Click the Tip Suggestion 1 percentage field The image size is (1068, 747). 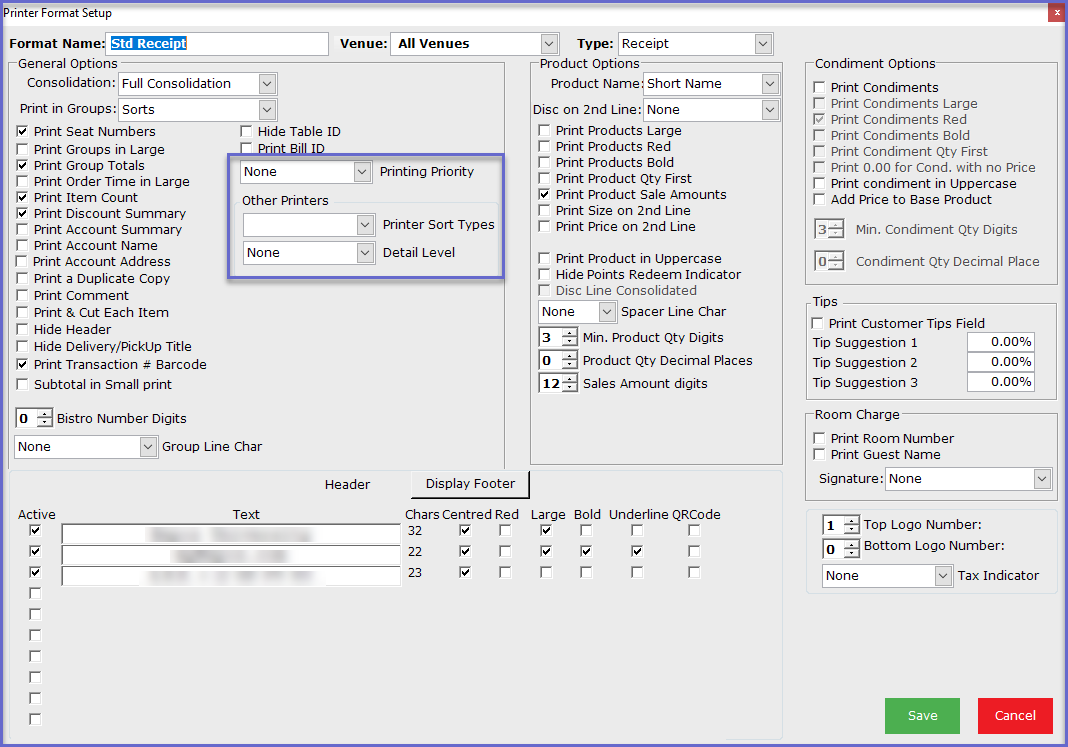(x=1000, y=342)
